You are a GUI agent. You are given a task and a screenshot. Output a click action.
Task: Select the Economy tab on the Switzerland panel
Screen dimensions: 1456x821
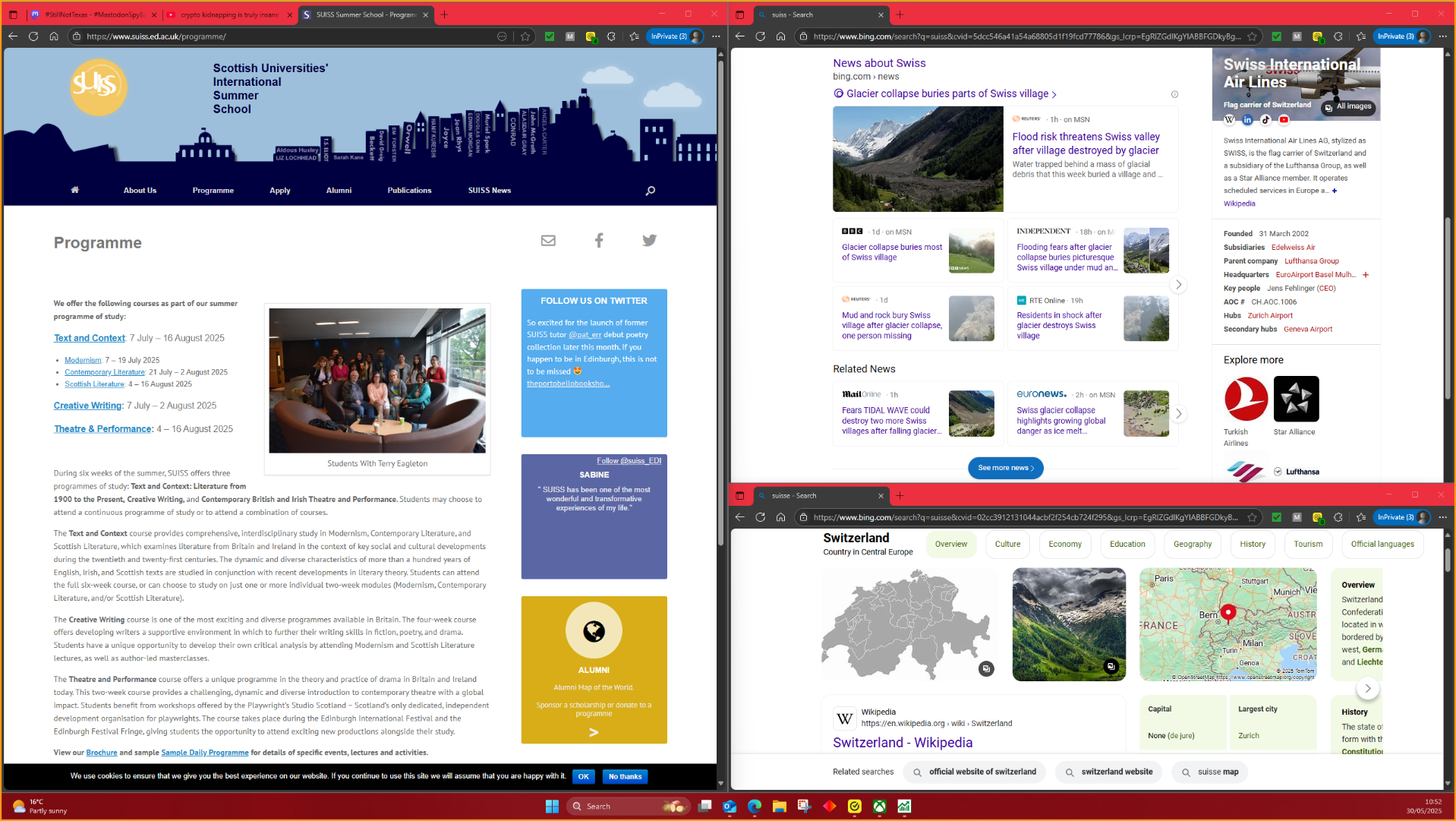point(1065,544)
